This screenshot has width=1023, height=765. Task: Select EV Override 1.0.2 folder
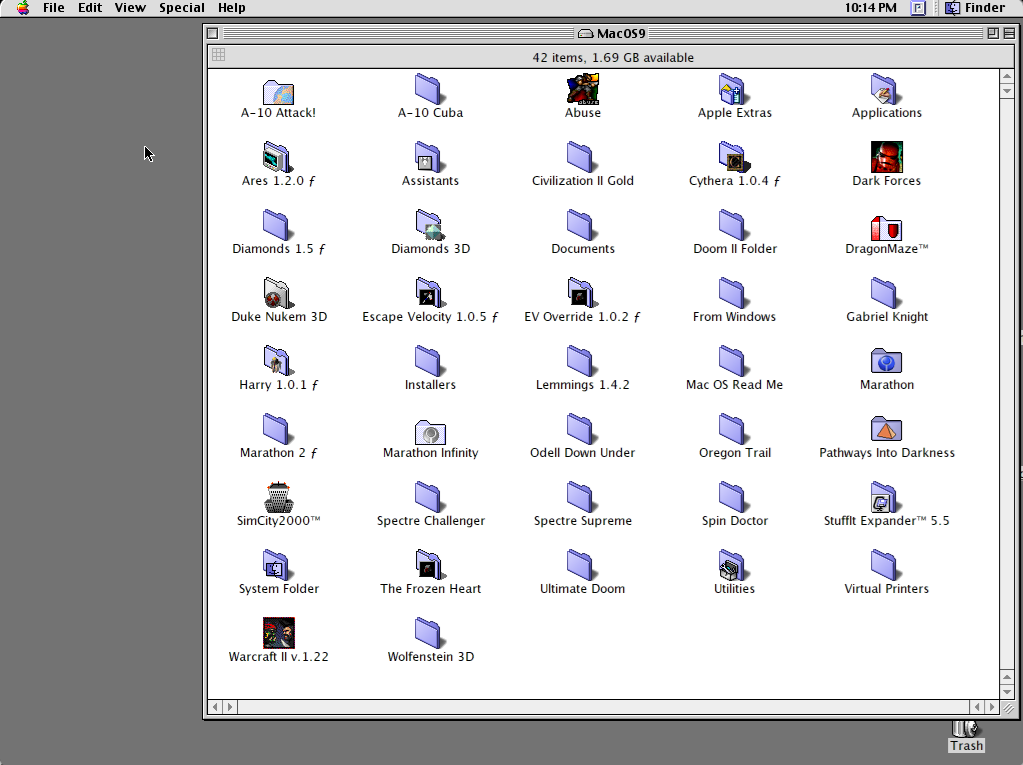(581, 293)
